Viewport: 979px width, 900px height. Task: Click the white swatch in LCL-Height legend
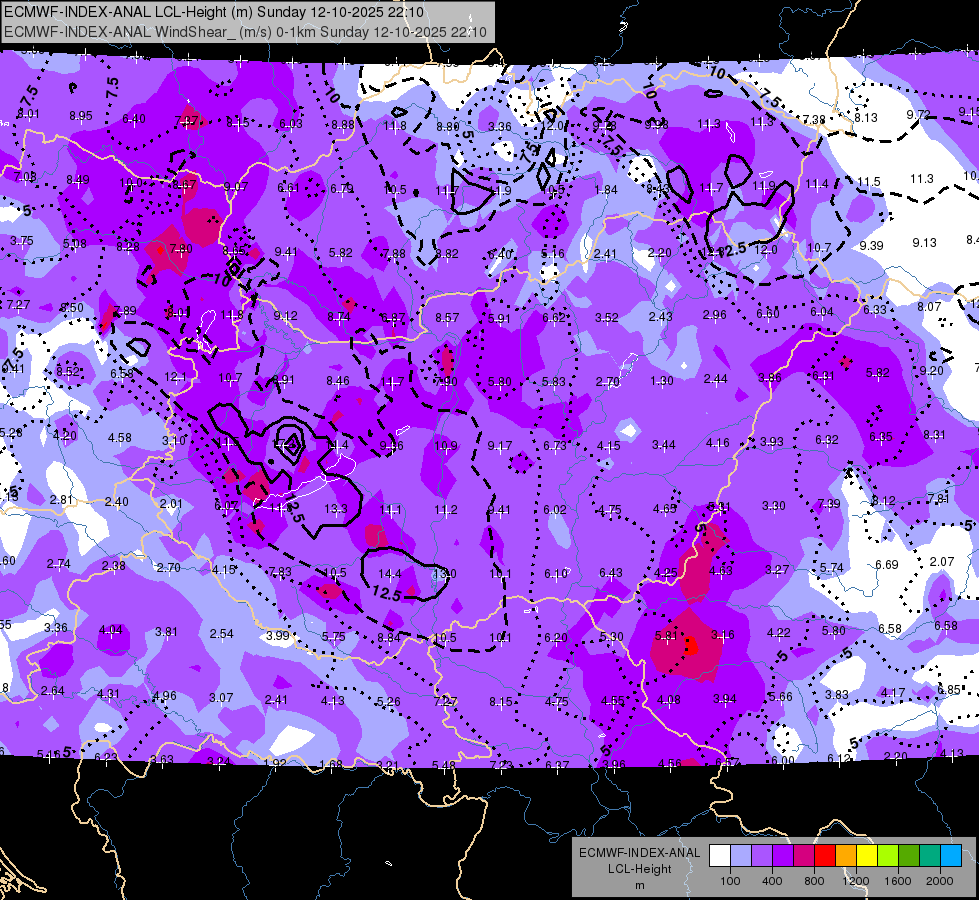(720, 855)
